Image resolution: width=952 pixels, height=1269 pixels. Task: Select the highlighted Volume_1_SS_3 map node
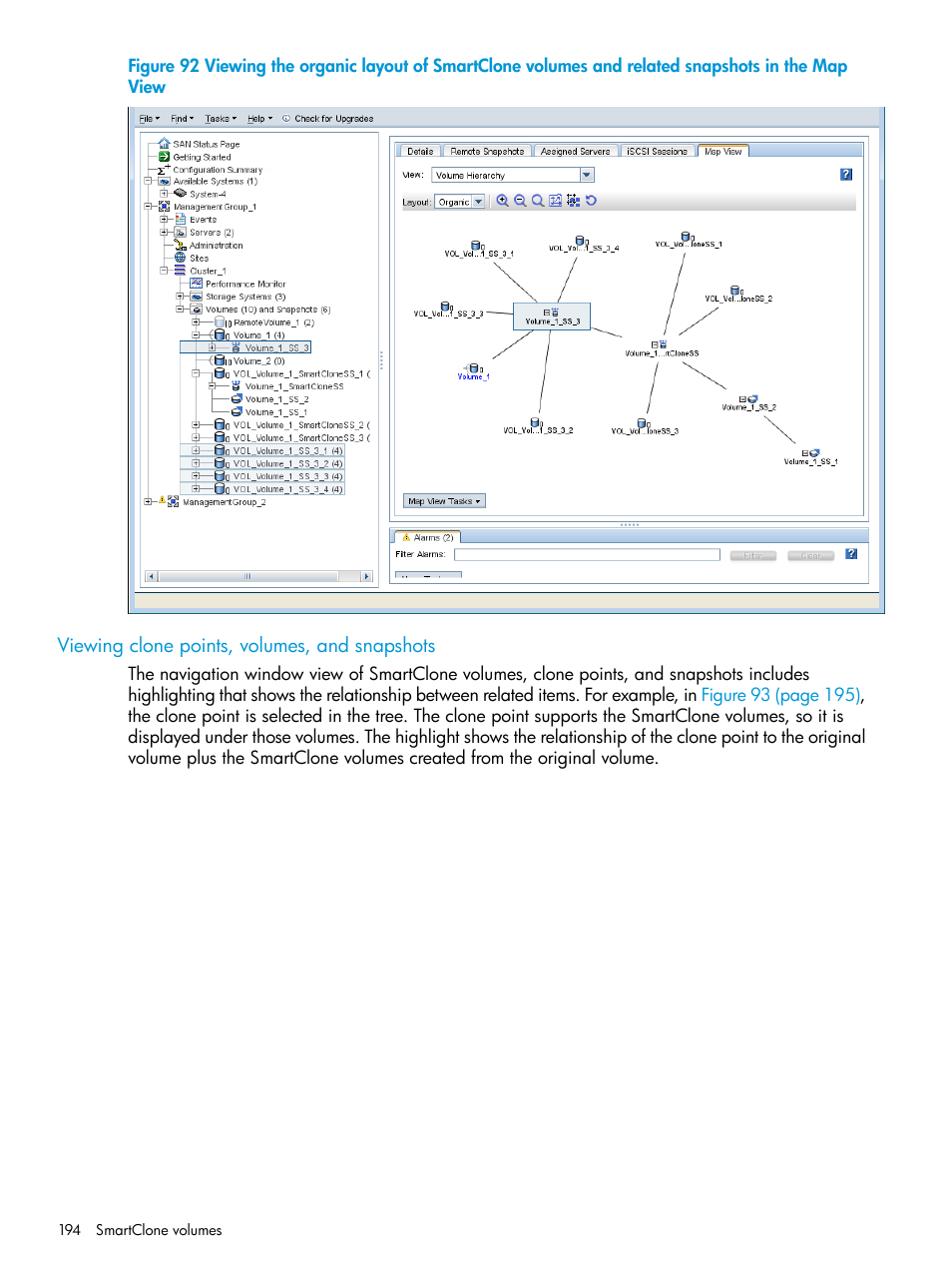point(552,317)
